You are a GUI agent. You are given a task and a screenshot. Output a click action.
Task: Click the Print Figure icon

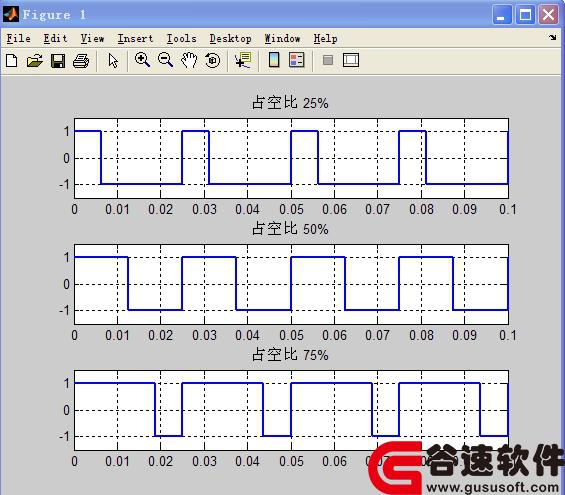(x=81, y=61)
